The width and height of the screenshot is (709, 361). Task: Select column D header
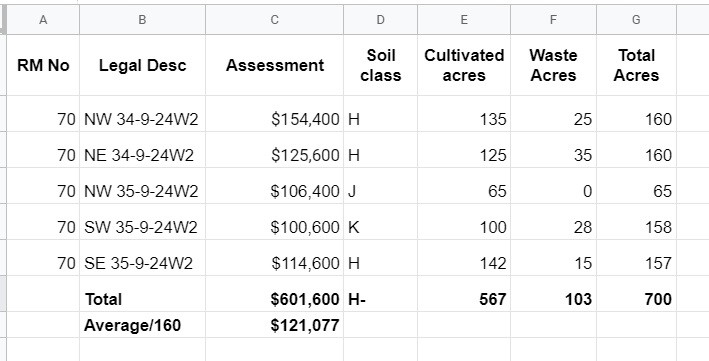[x=380, y=20]
